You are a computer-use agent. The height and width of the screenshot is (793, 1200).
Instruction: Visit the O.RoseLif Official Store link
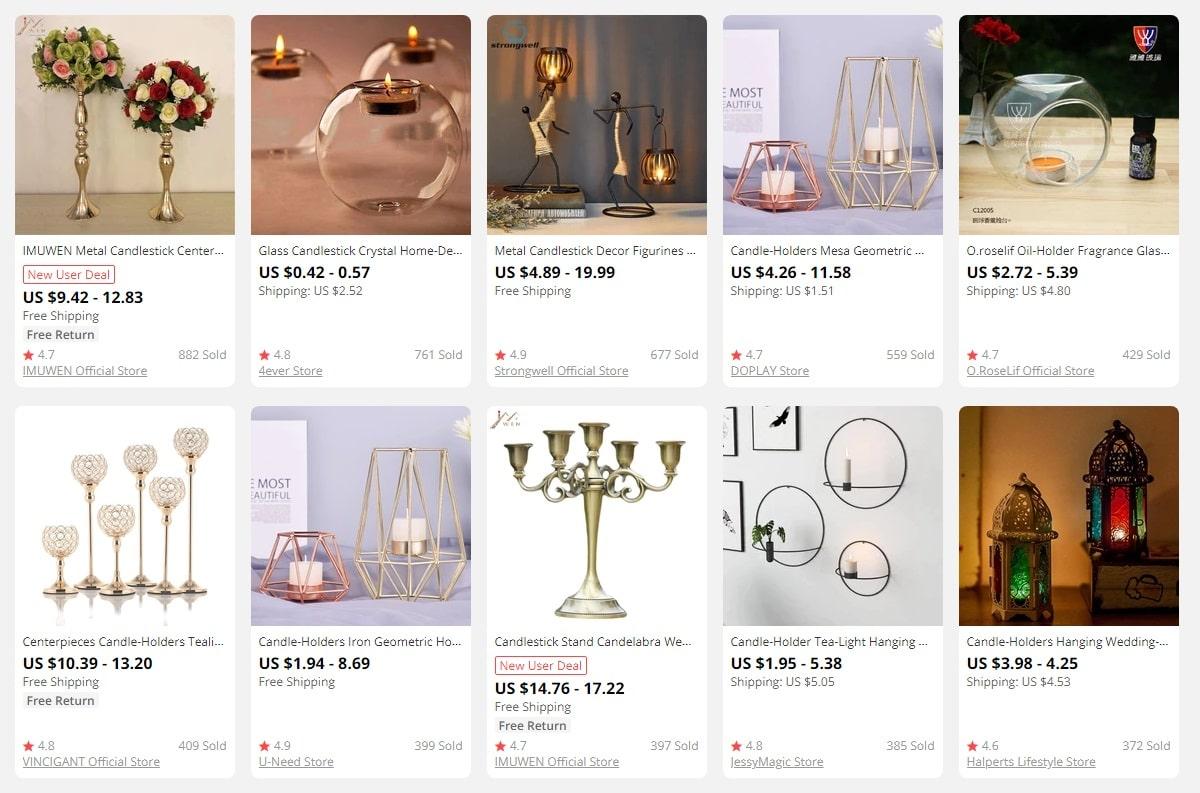1030,371
